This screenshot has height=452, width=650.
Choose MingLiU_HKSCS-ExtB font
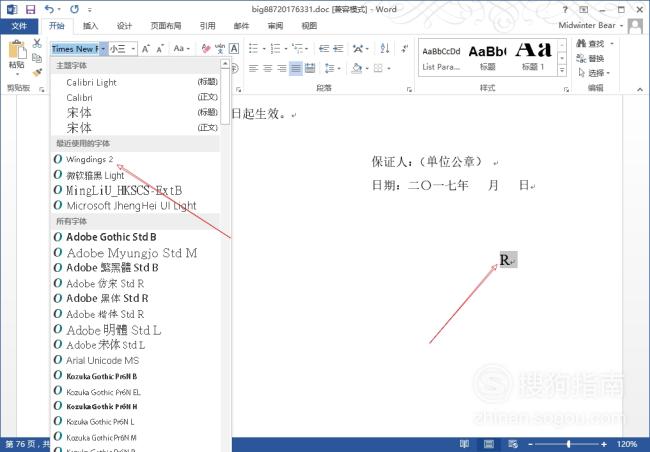[135, 190]
